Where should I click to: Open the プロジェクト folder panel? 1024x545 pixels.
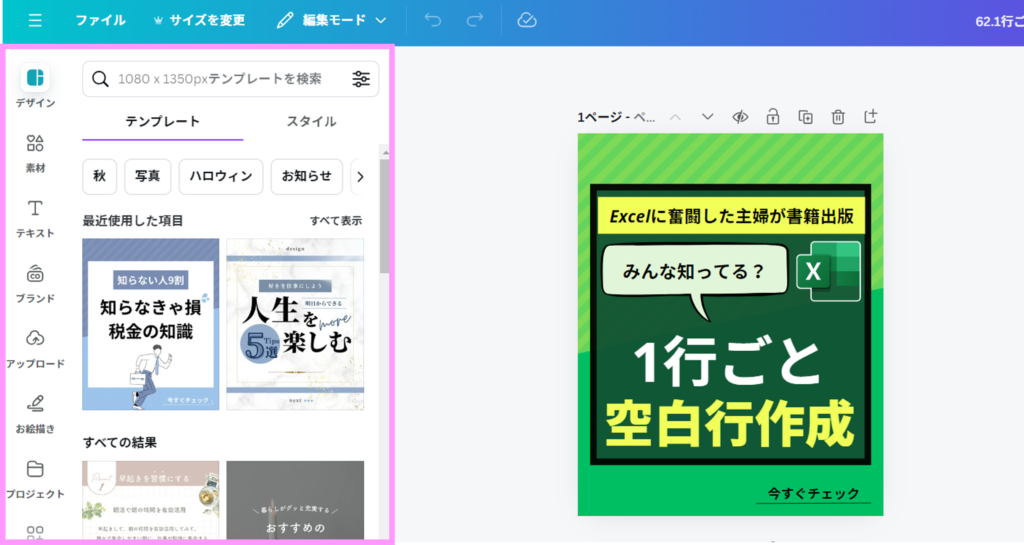point(35,478)
